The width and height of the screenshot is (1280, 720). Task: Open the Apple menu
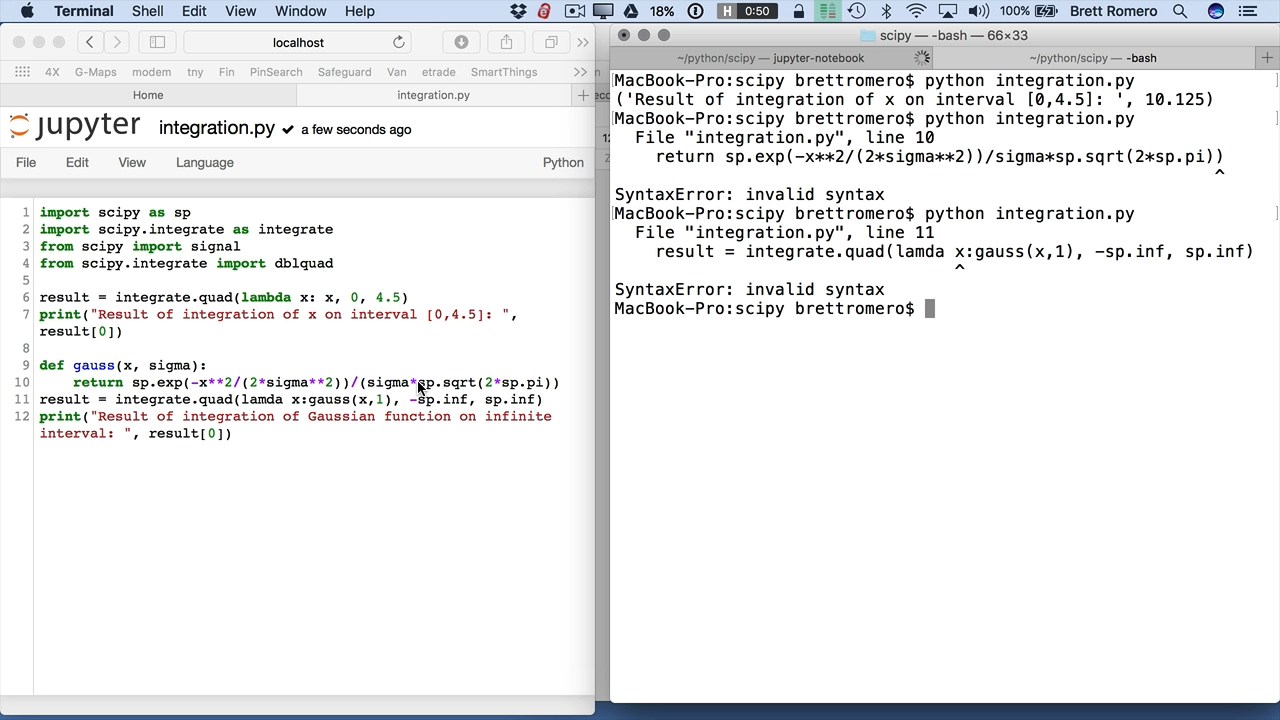point(27,11)
